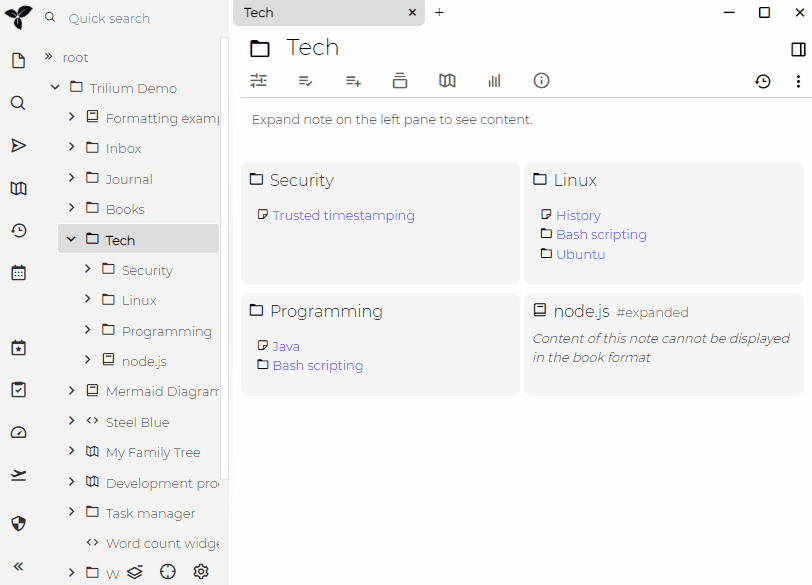Expand the Journal tree node
812x585 pixels.
click(x=72, y=178)
